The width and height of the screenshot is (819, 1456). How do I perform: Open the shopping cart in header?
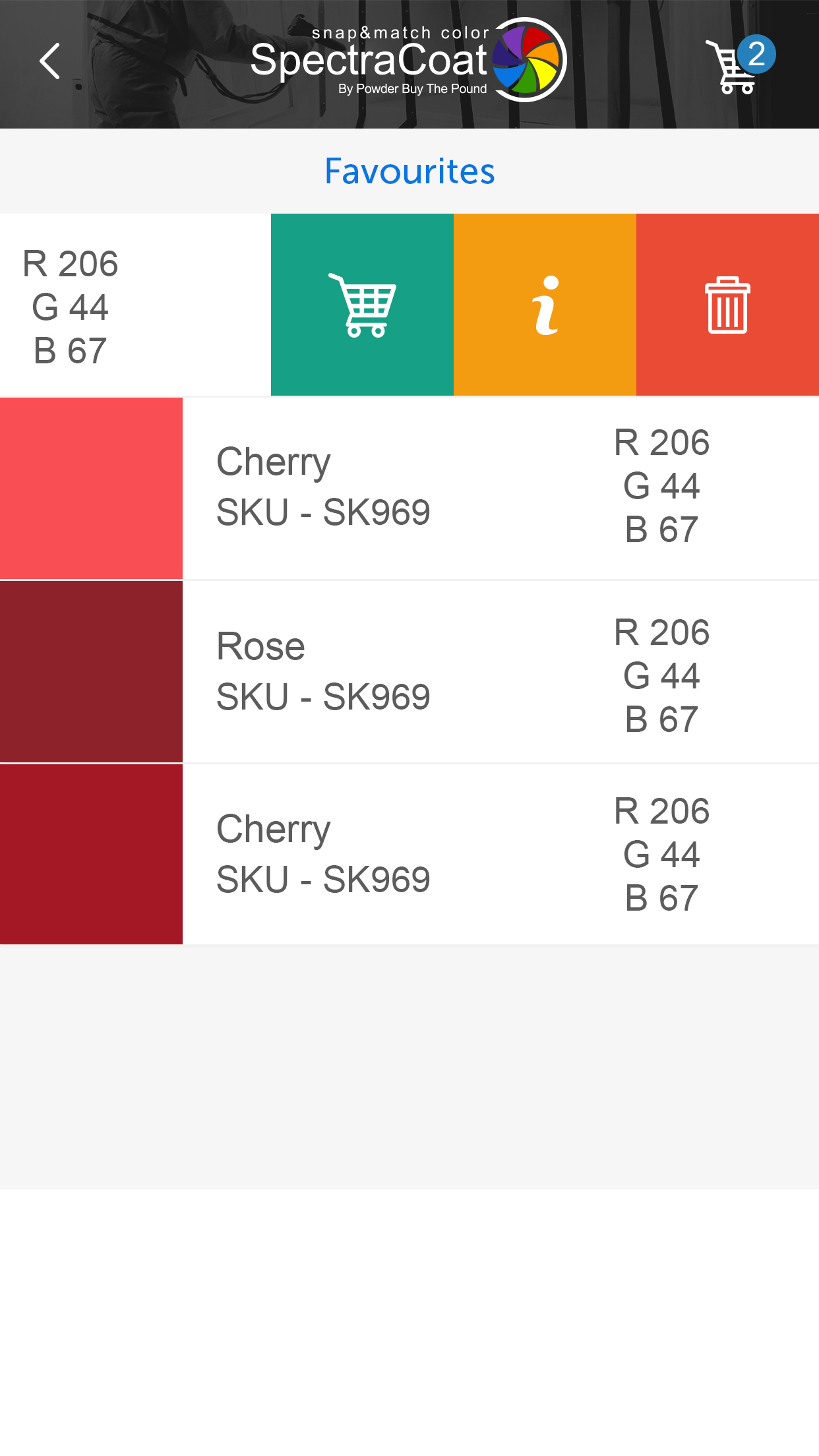click(731, 69)
